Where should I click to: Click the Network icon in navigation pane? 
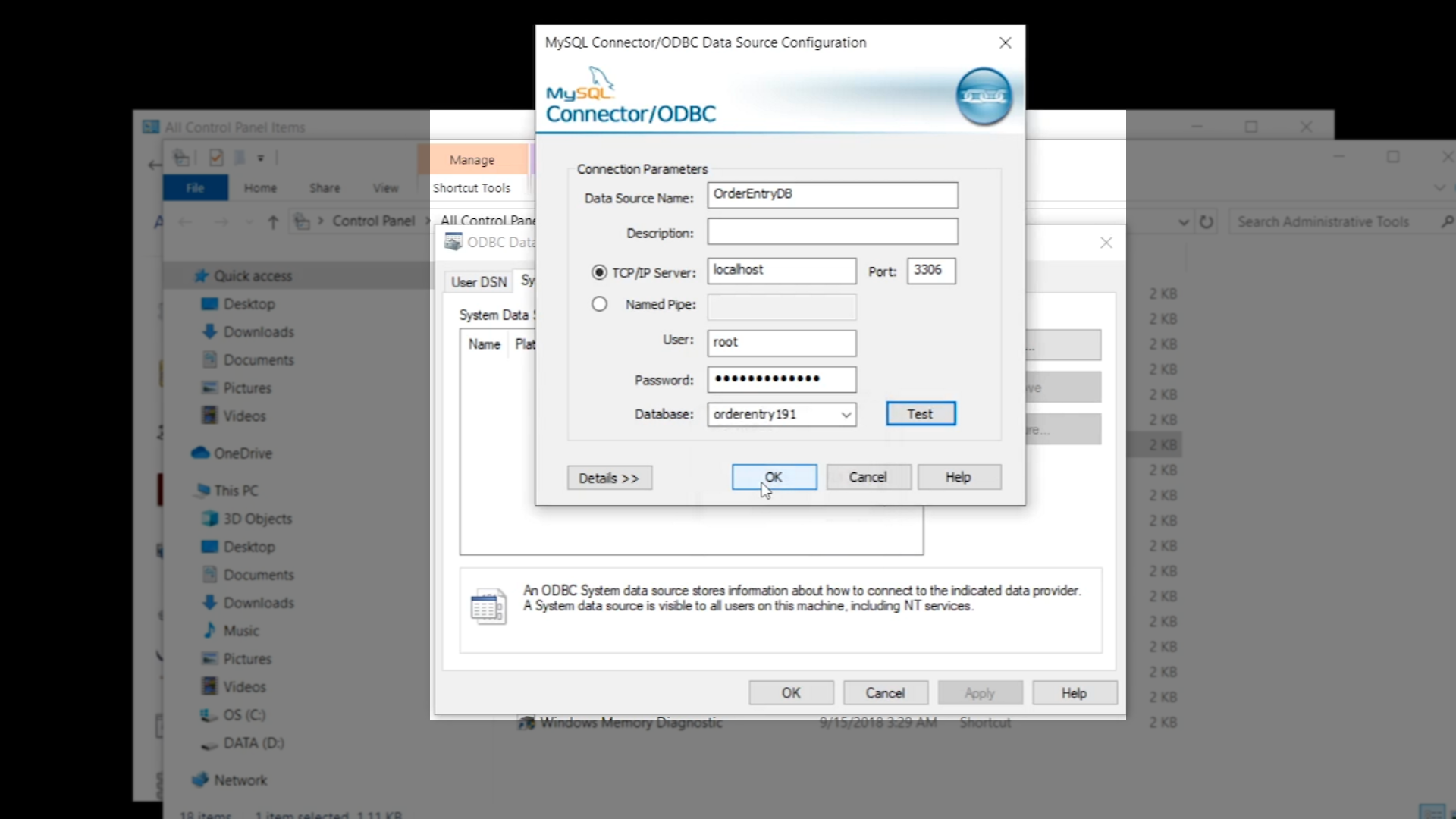[x=200, y=780]
